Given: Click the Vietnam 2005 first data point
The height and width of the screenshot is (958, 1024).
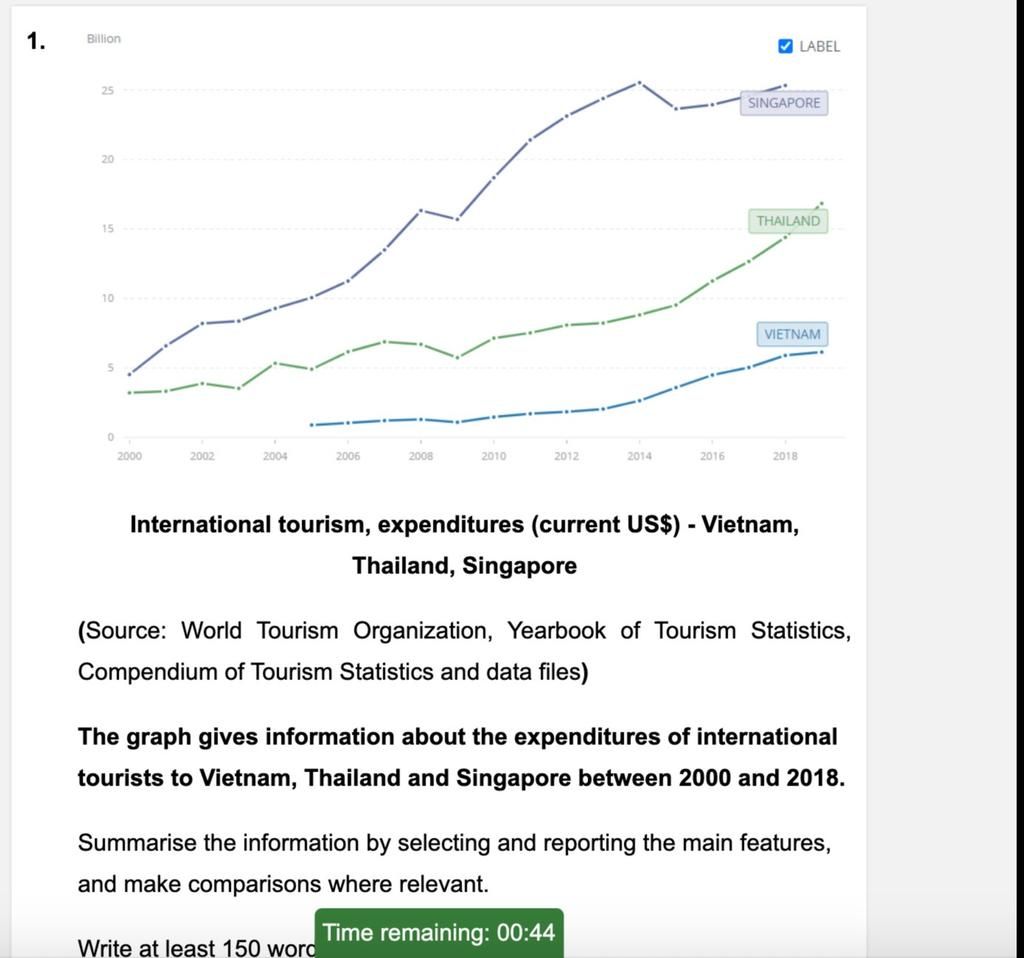Looking at the screenshot, I should point(312,425).
